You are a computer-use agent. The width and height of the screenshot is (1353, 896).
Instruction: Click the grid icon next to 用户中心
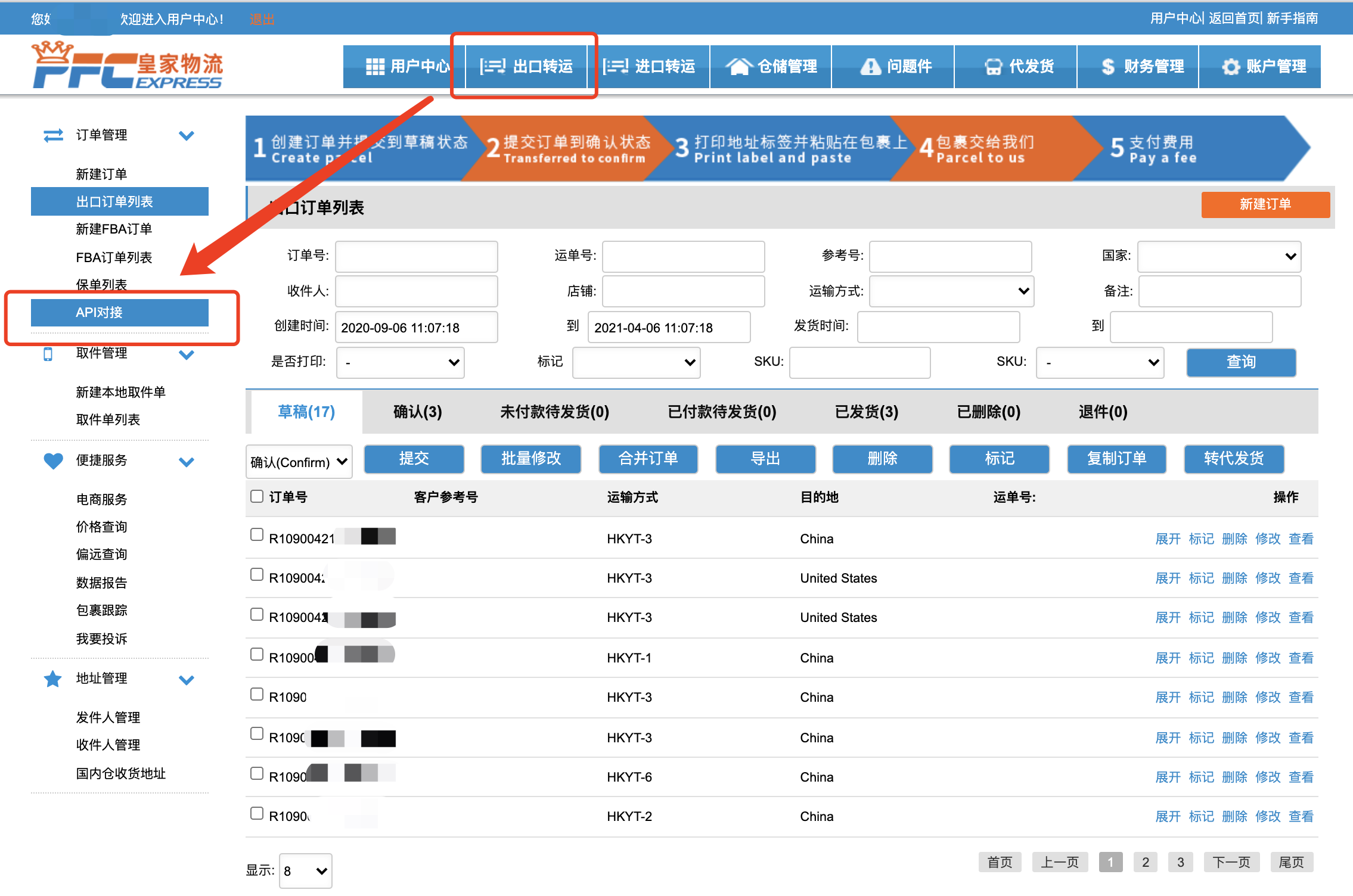375,67
